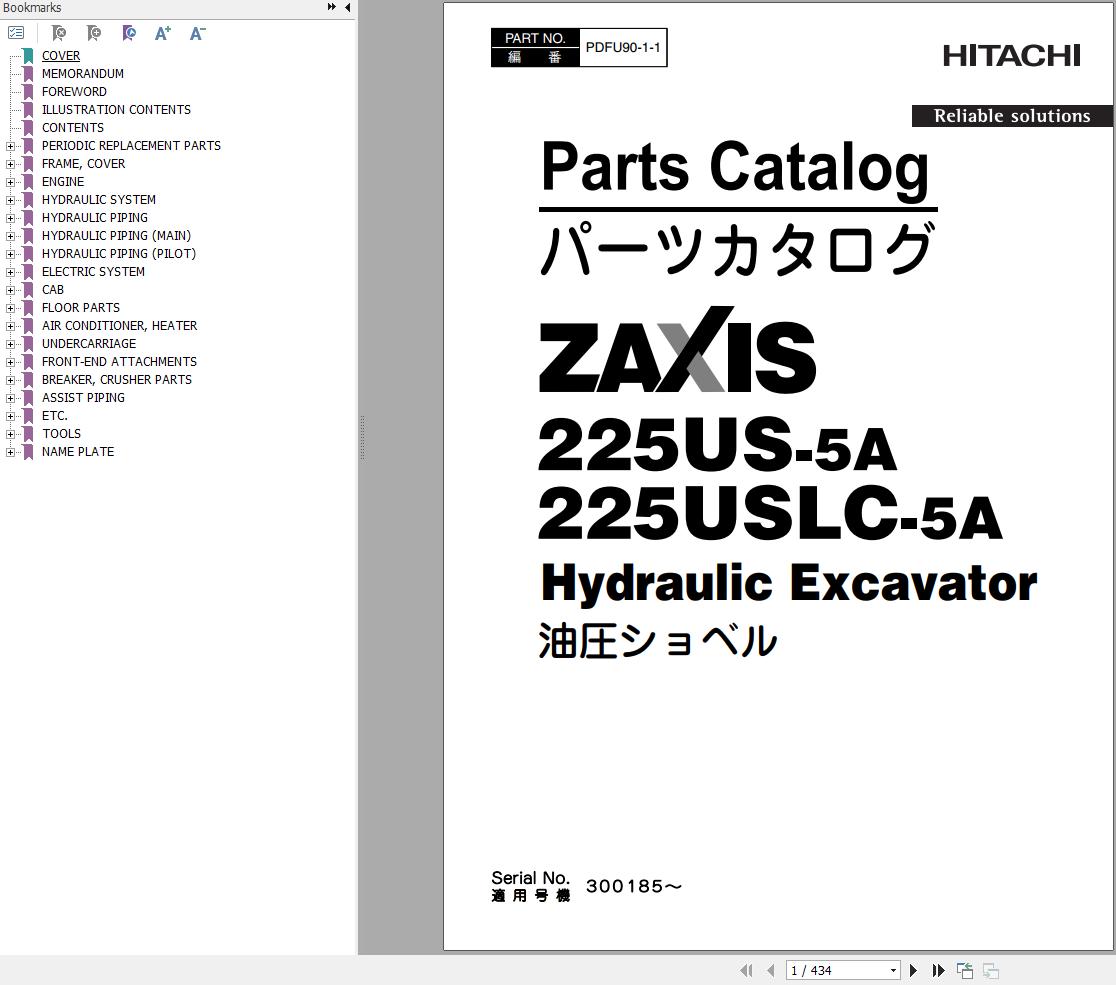Click the delete bookmark icon
This screenshot has height=985, width=1116.
coord(58,33)
